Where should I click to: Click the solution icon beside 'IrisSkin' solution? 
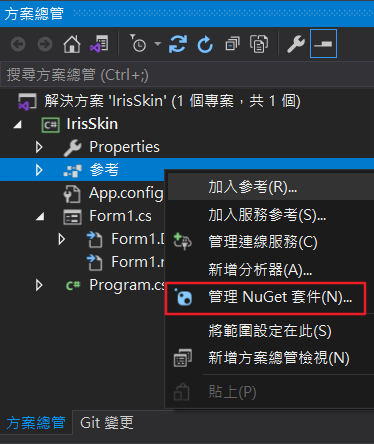click(x=27, y=101)
